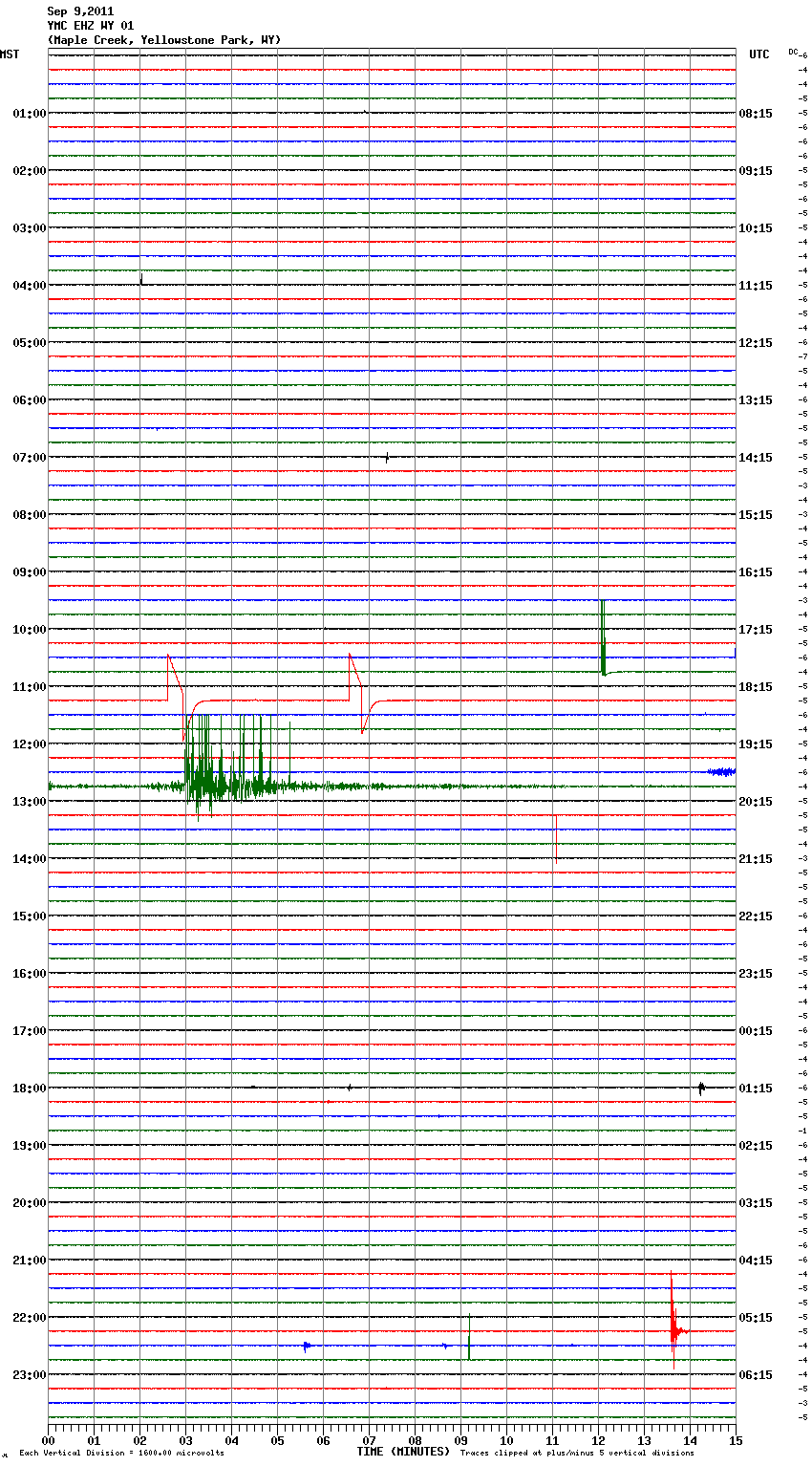Select the 04:00 MST time label
The height and width of the screenshot is (1466, 812).
click(x=30, y=286)
